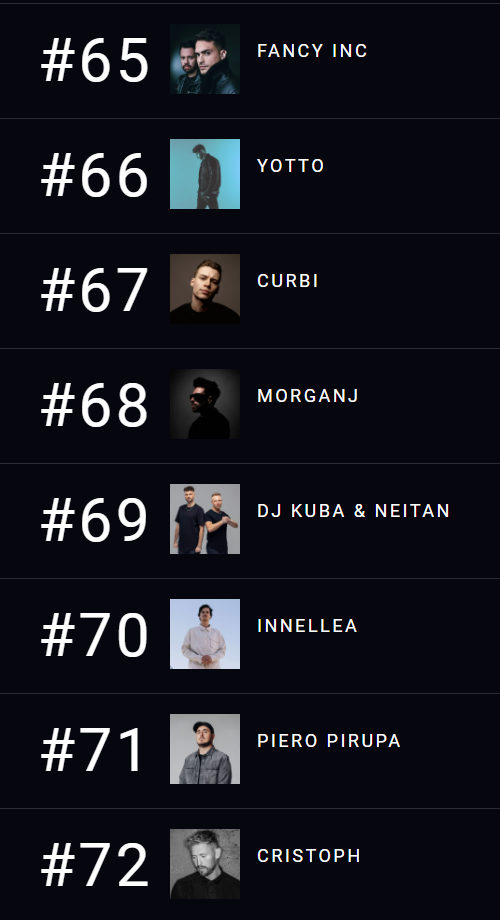The height and width of the screenshot is (920, 500).
Task: Click the #68 rank entry number
Action: pos(94,406)
